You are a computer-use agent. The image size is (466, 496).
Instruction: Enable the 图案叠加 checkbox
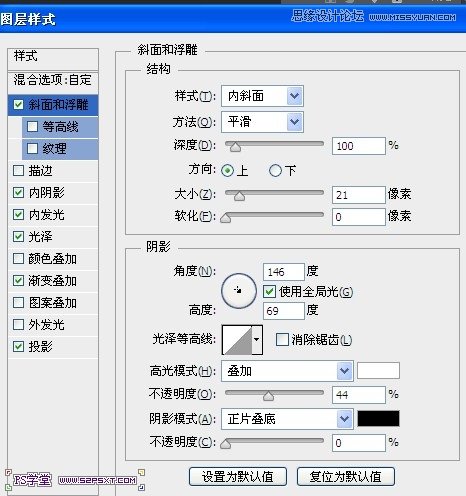tap(18, 303)
